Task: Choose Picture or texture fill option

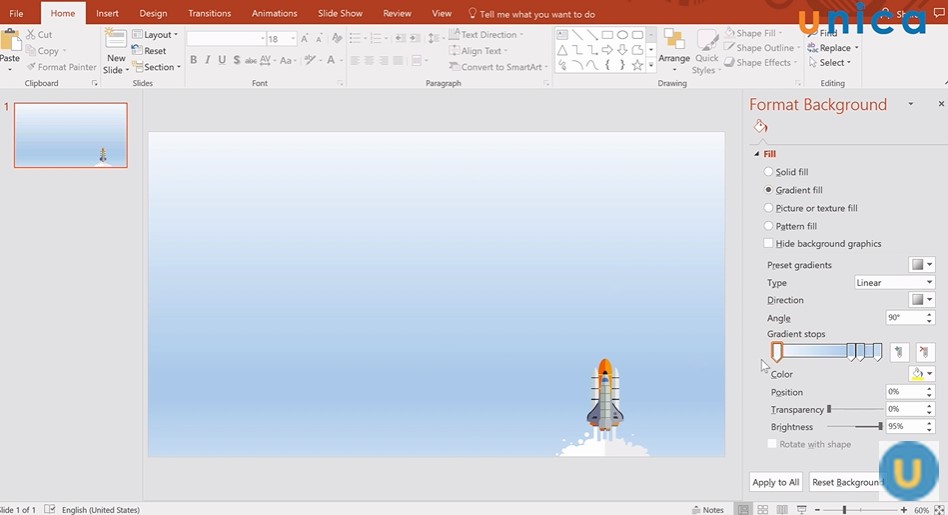Action: point(769,208)
